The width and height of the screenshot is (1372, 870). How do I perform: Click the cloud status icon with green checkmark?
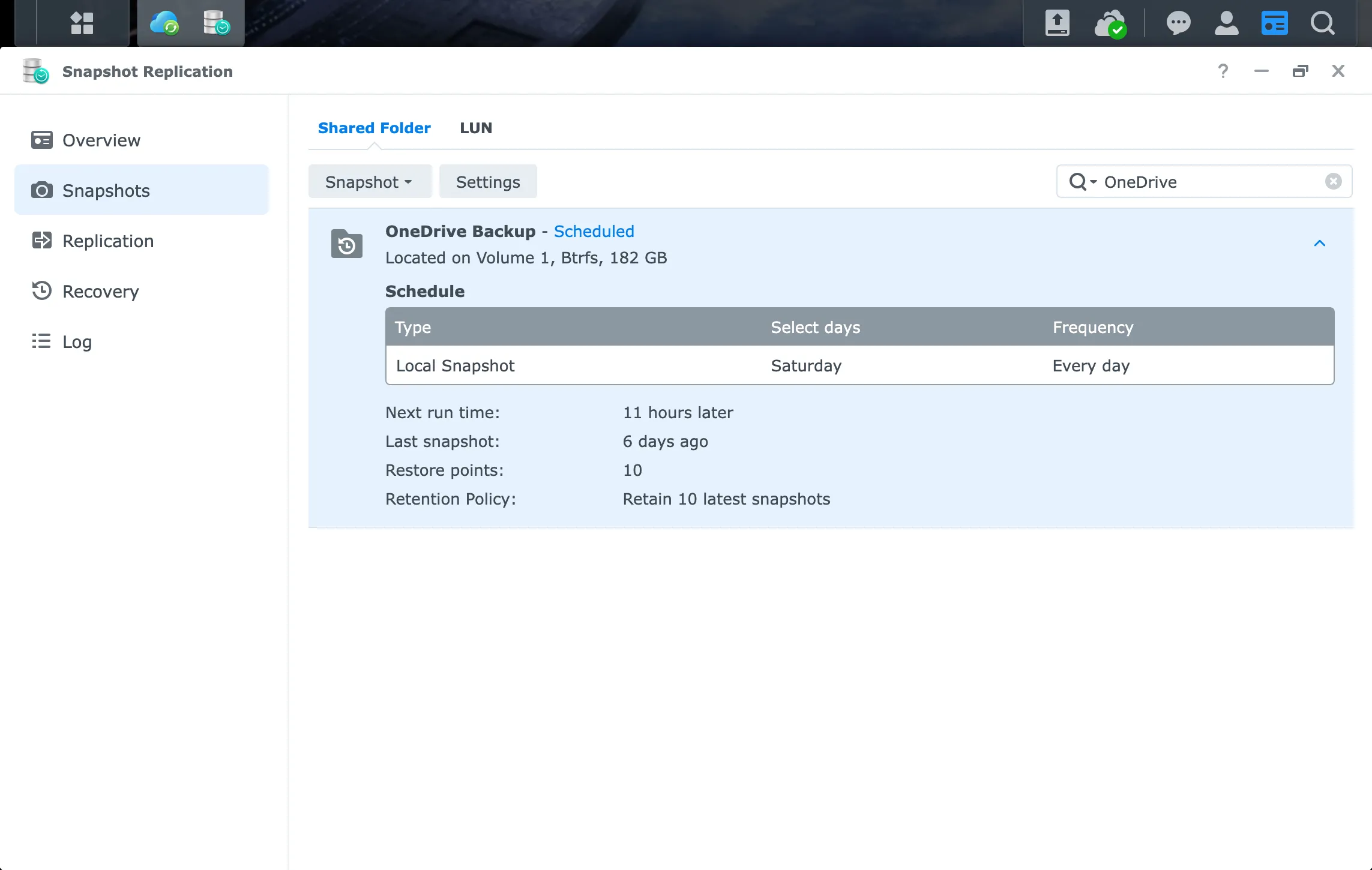(1110, 23)
